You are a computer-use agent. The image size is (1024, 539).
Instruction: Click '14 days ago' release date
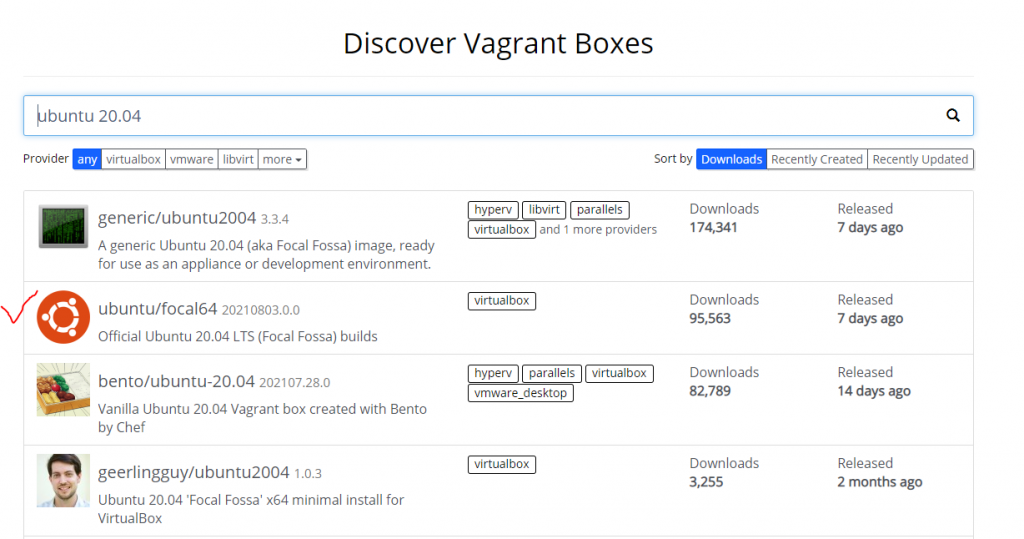874,391
